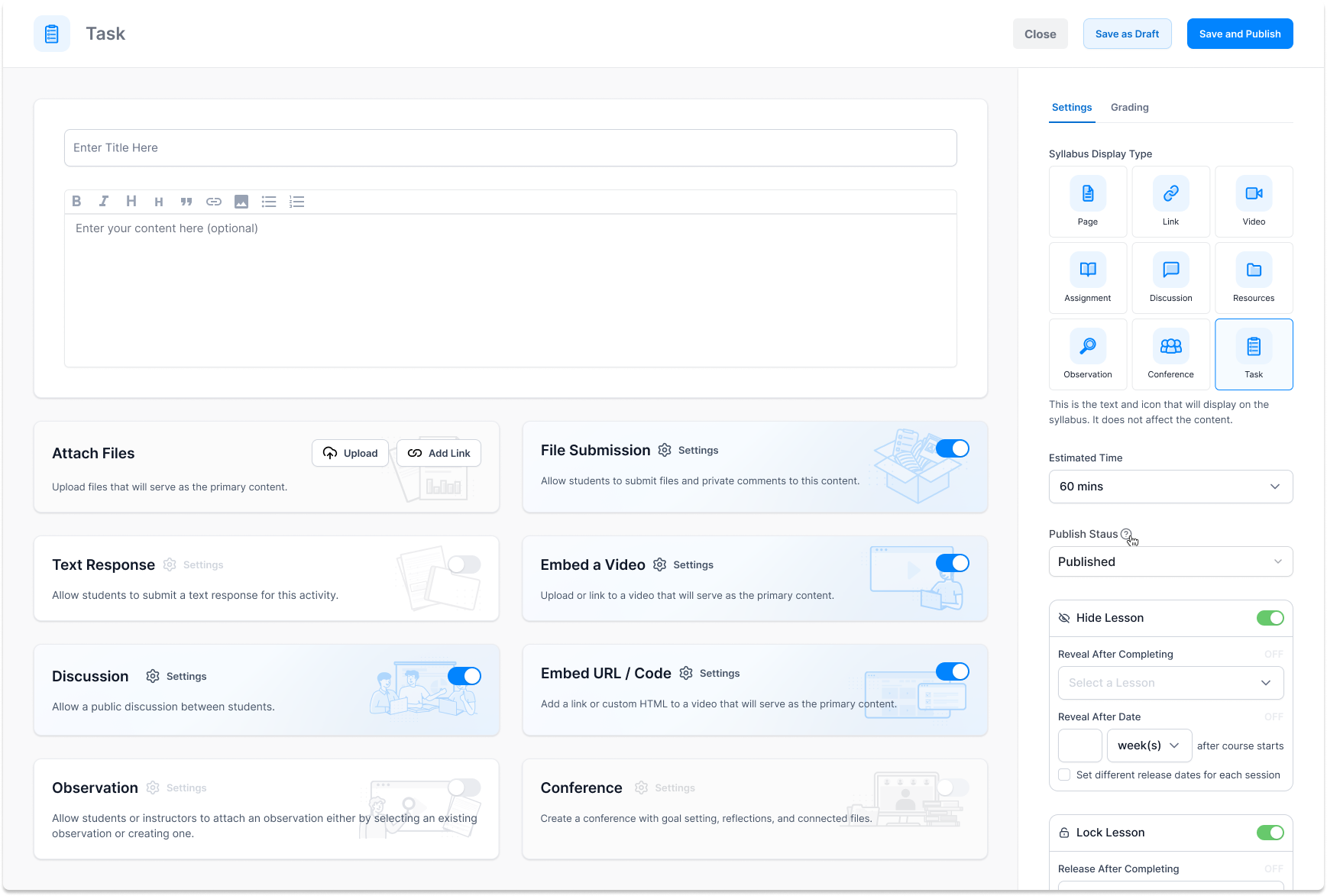
Task: Open Observation card settings gear
Action: click(153, 788)
